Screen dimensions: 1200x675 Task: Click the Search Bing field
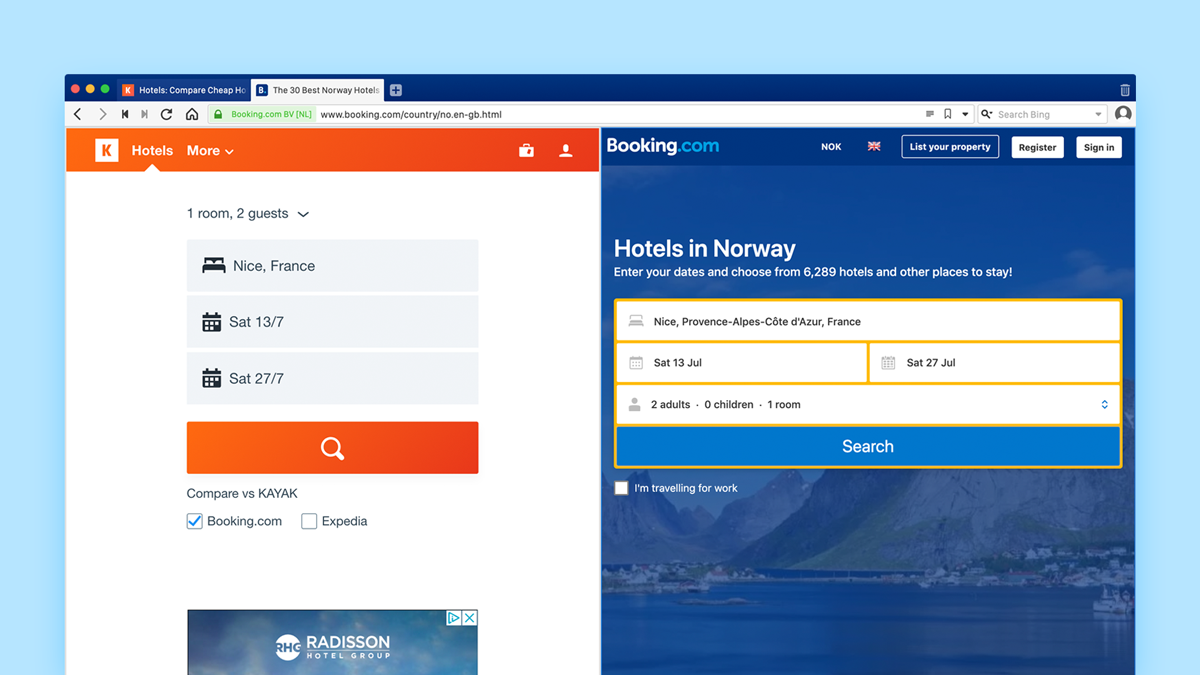pos(1044,115)
